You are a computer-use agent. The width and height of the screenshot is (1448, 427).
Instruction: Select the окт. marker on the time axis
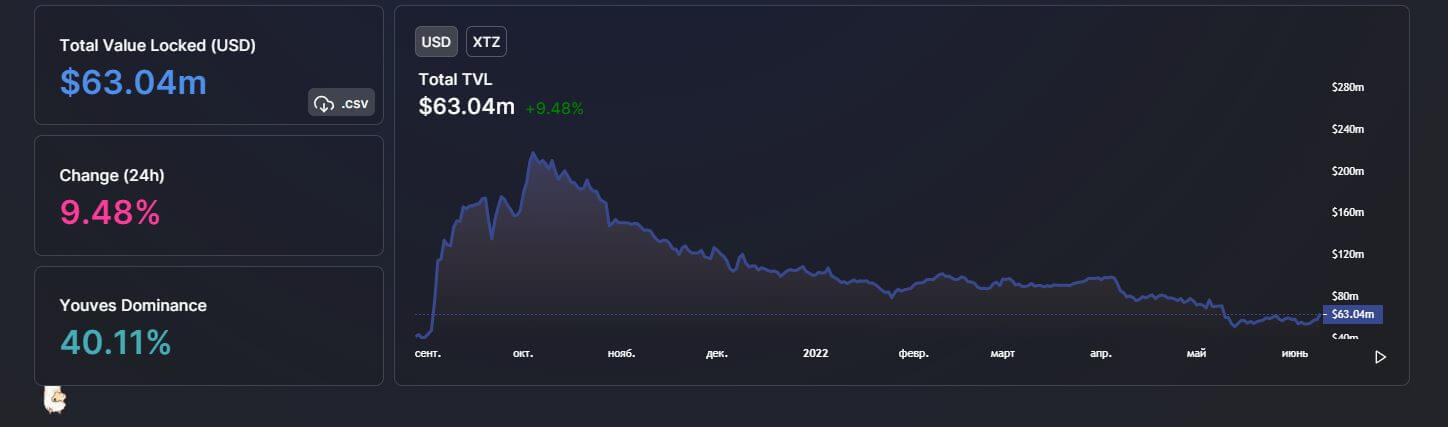523,353
